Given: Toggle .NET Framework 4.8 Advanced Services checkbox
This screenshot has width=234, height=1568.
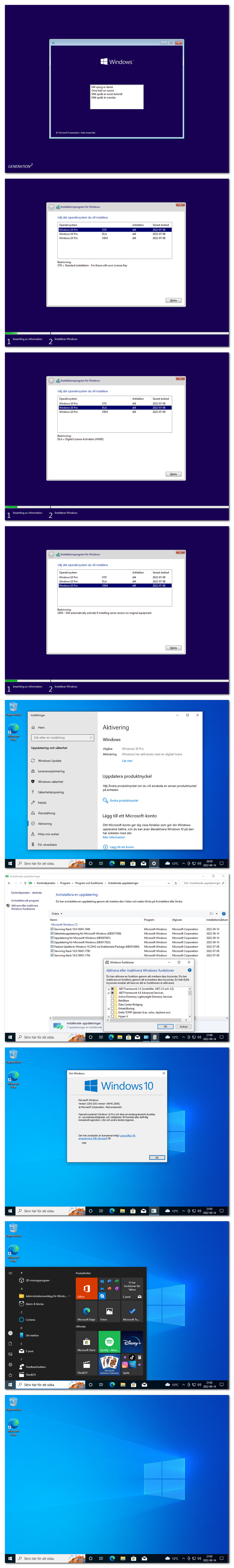Looking at the screenshot, I should [x=112, y=993].
